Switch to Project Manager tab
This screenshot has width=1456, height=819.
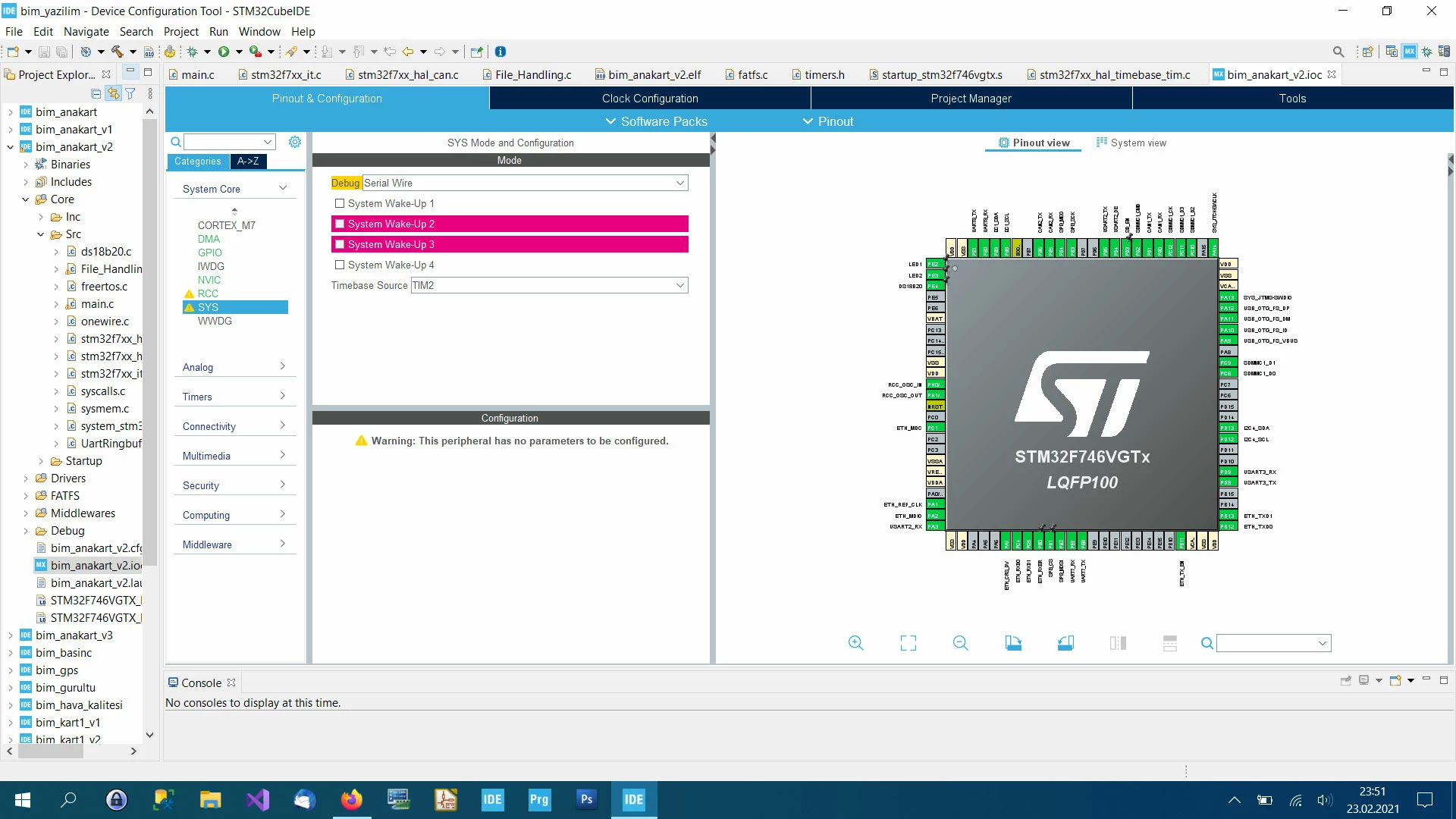point(971,99)
